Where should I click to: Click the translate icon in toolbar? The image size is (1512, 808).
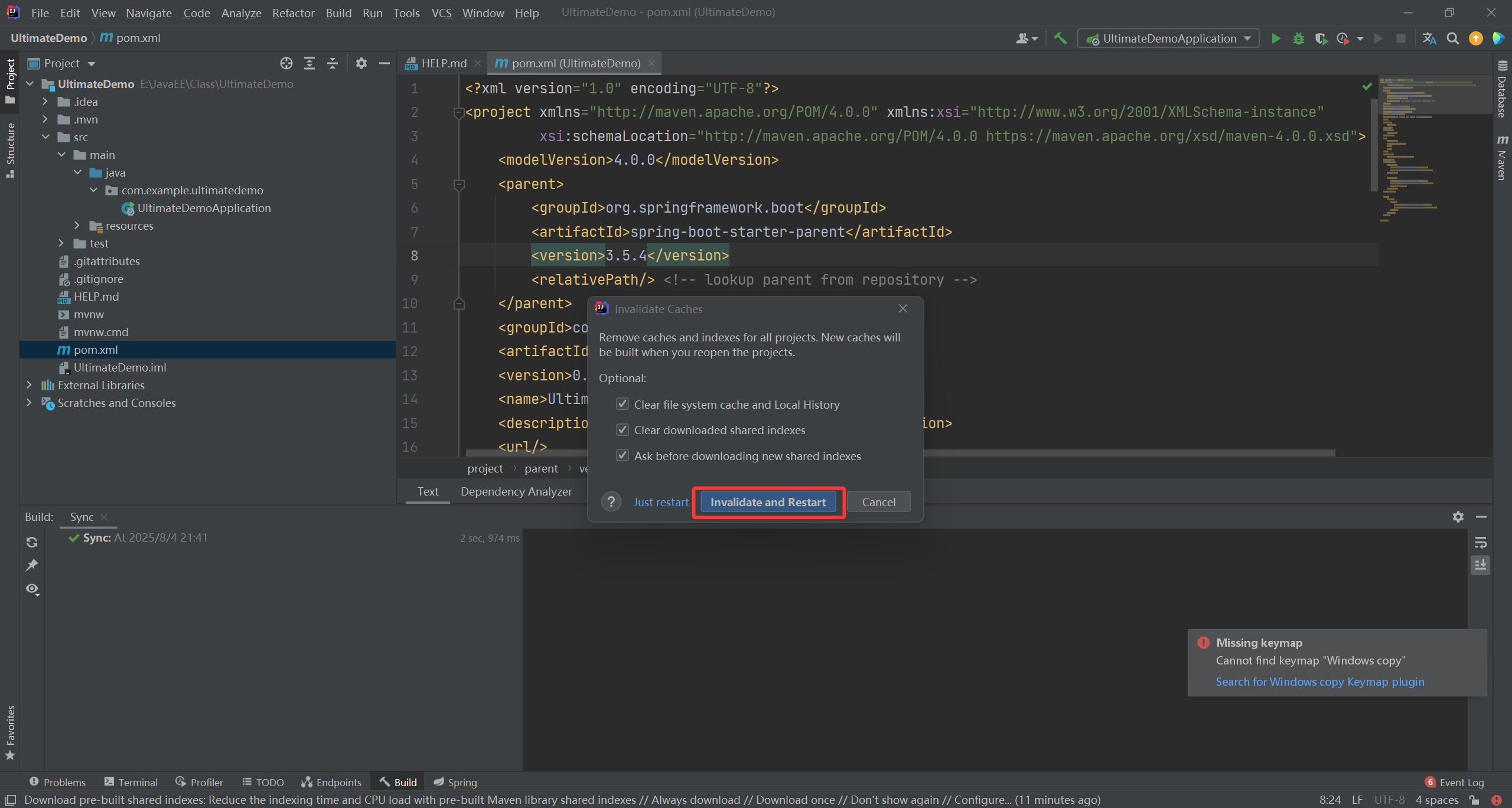click(1429, 38)
